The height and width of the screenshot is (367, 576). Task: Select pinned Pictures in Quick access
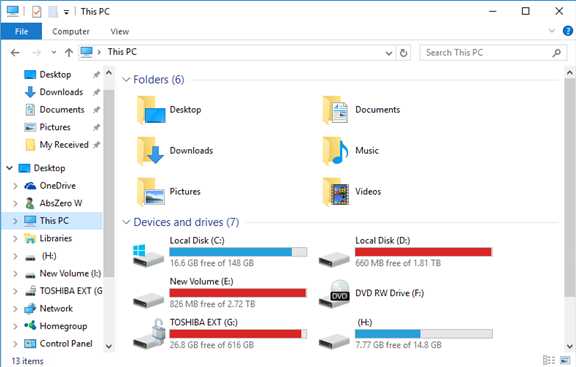click(55, 127)
